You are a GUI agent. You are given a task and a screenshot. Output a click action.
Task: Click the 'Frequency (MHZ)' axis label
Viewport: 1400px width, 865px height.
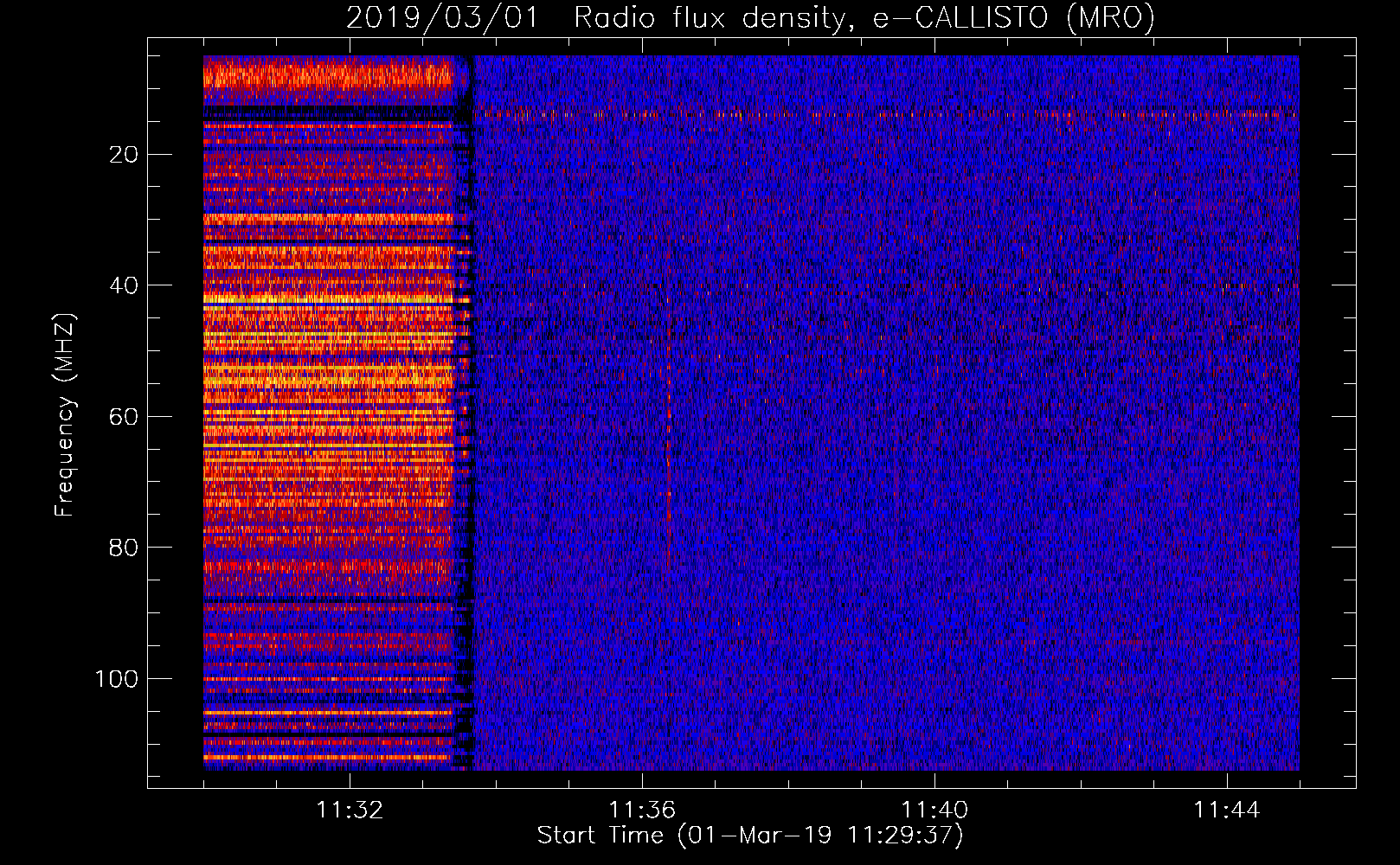click(66, 415)
